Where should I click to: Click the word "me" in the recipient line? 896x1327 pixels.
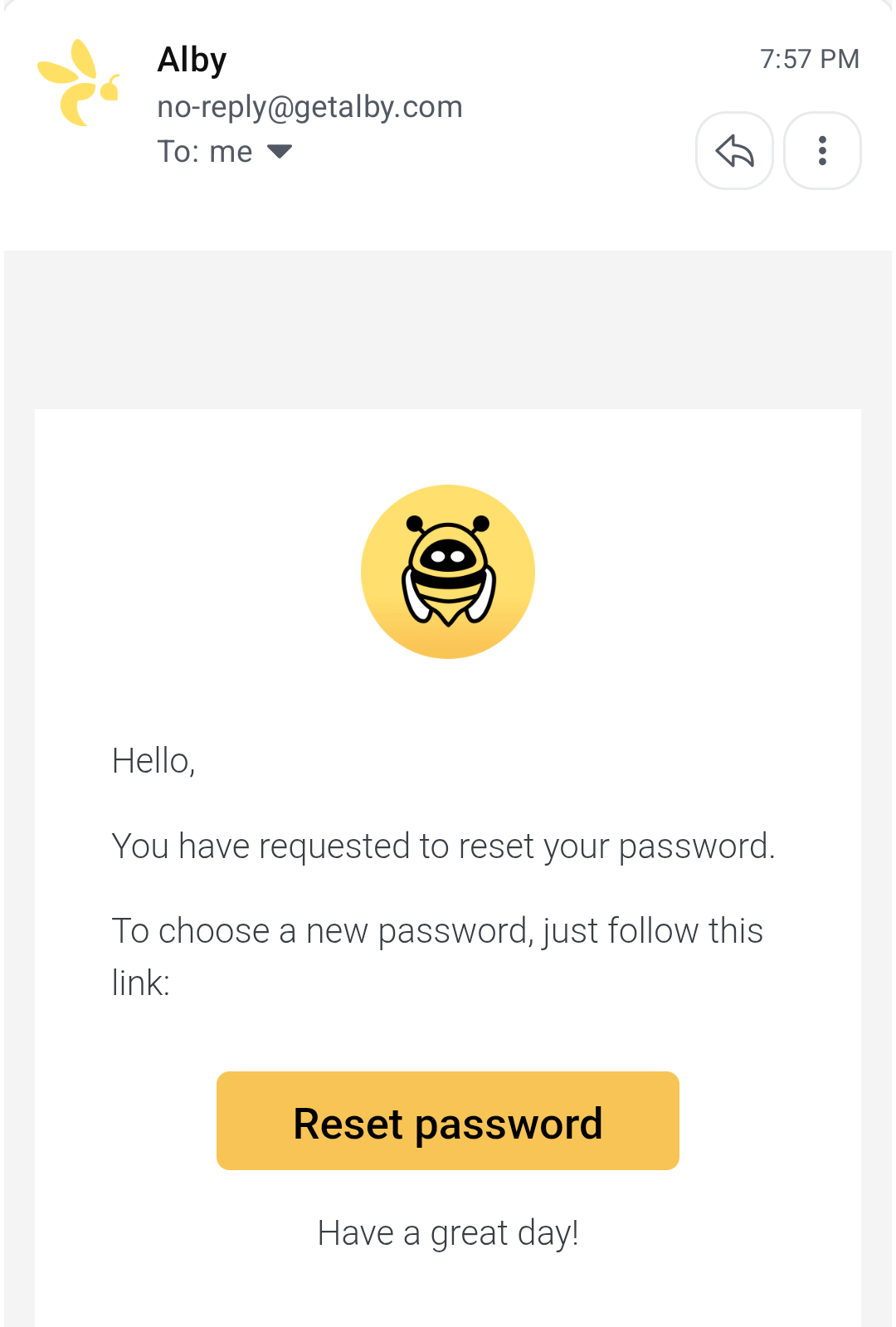point(231,152)
